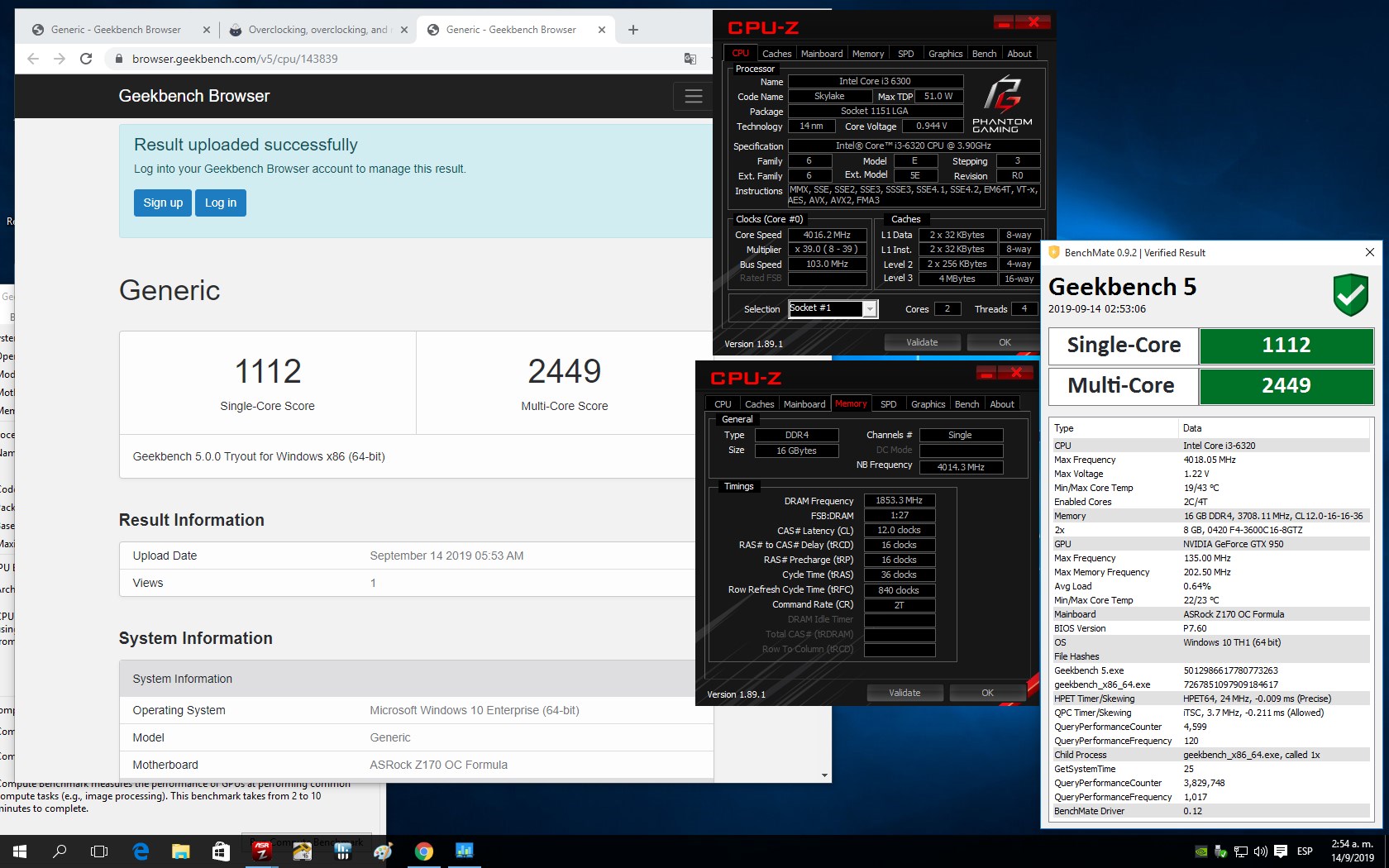Open Mainboard tab in top CPU-Z window
1389x868 pixels.
click(822, 54)
